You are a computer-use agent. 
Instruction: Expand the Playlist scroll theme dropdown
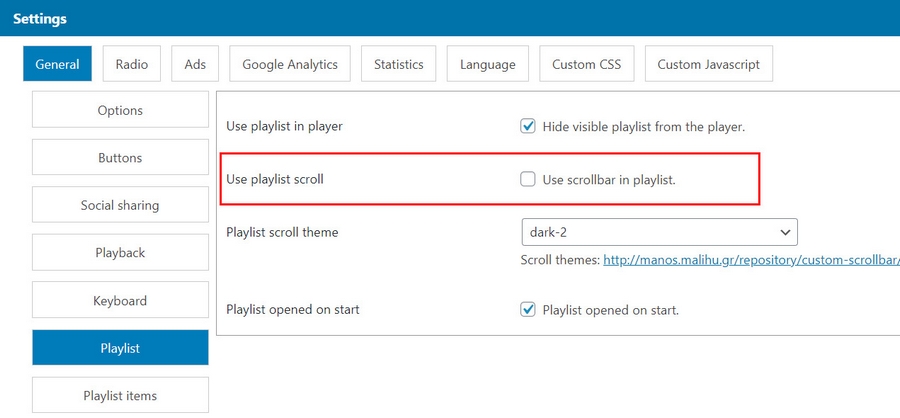coord(659,232)
